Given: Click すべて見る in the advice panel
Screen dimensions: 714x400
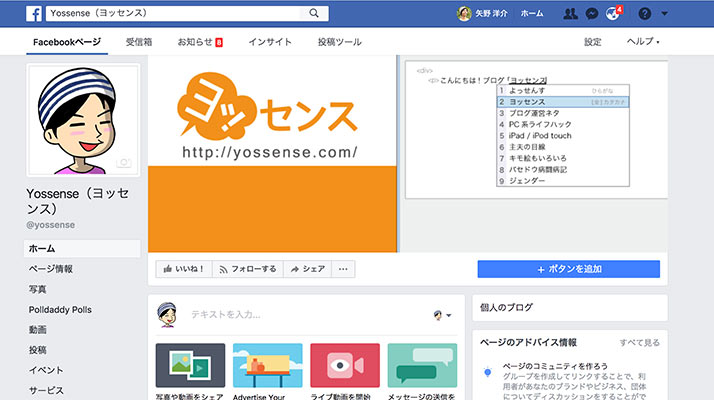Looking at the screenshot, I should (x=639, y=343).
